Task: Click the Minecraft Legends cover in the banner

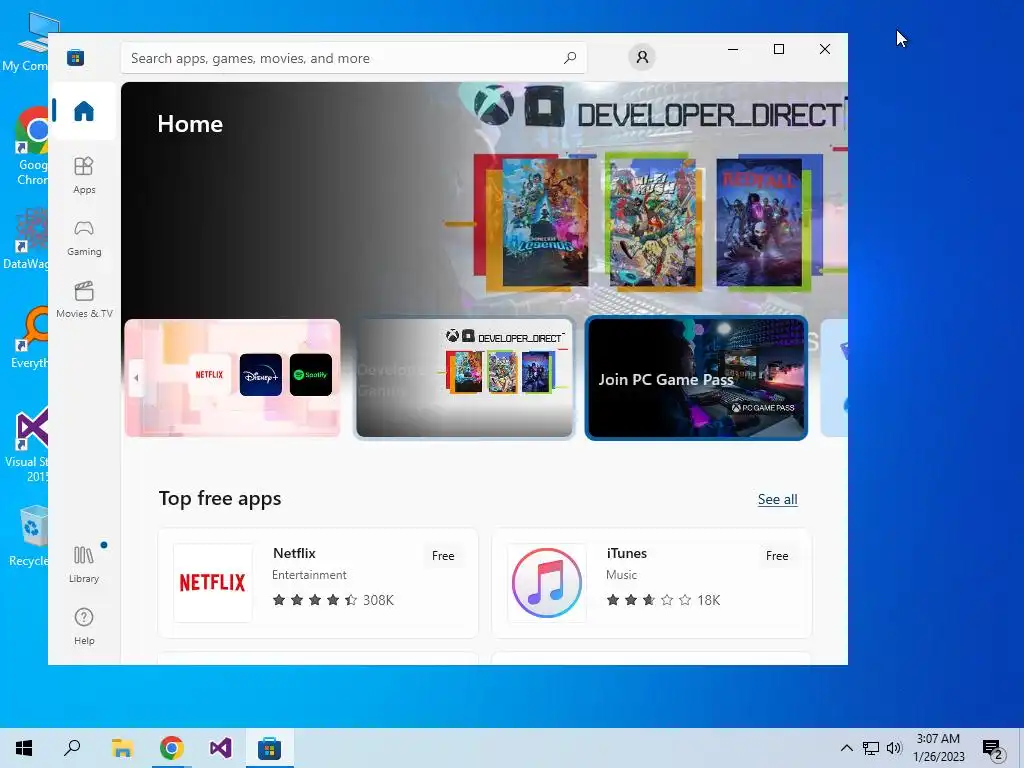Action: [545, 223]
